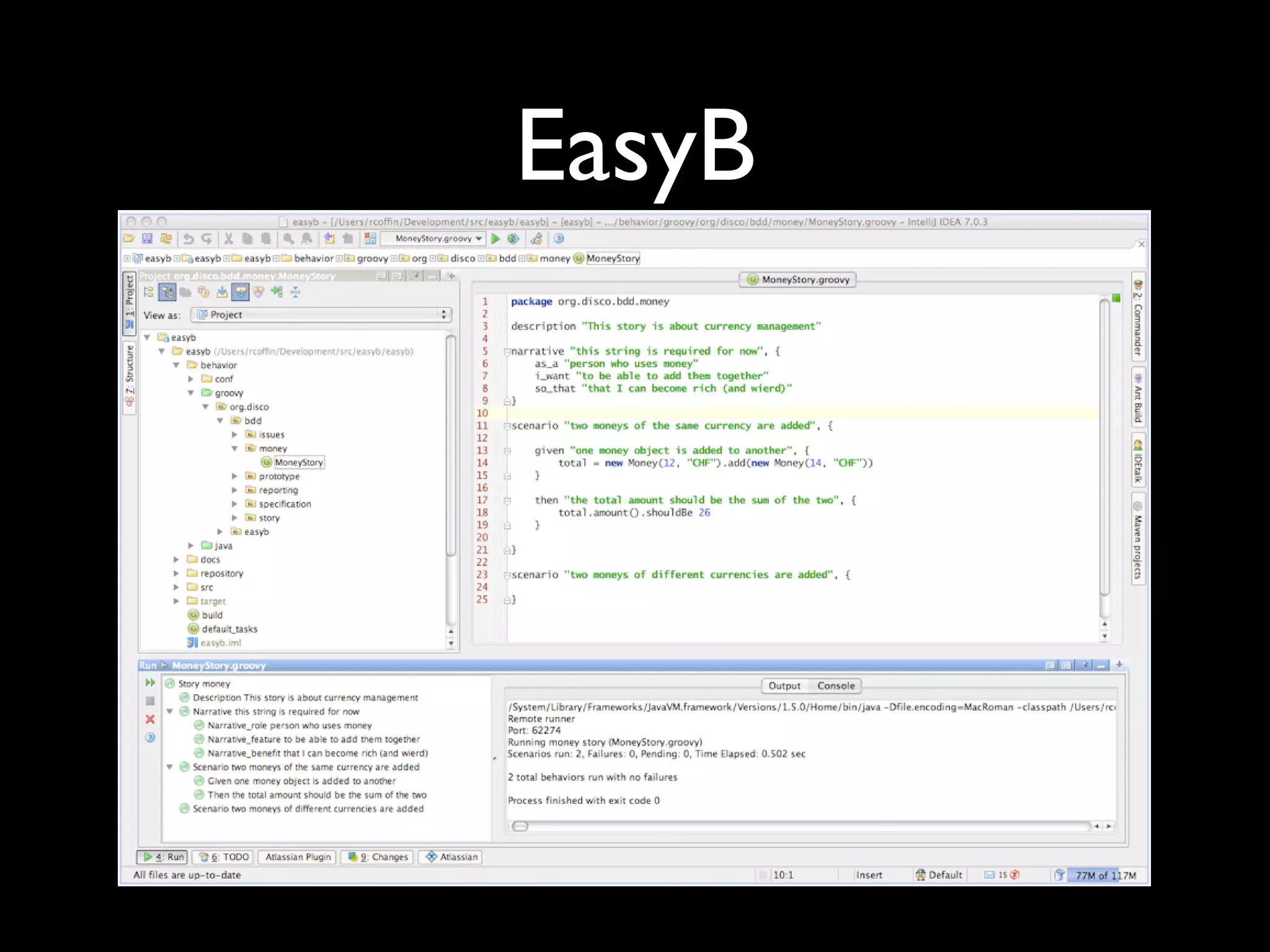Select the default_tasks file in the project tree
Image resolution: width=1270 pixels, height=952 pixels.
pos(229,629)
